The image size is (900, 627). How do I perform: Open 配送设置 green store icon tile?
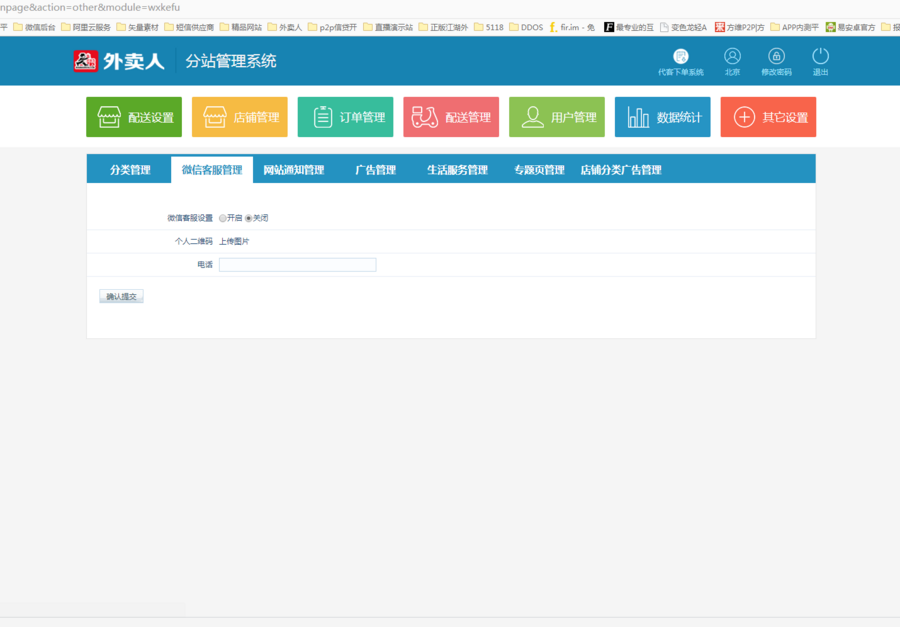[x=134, y=117]
